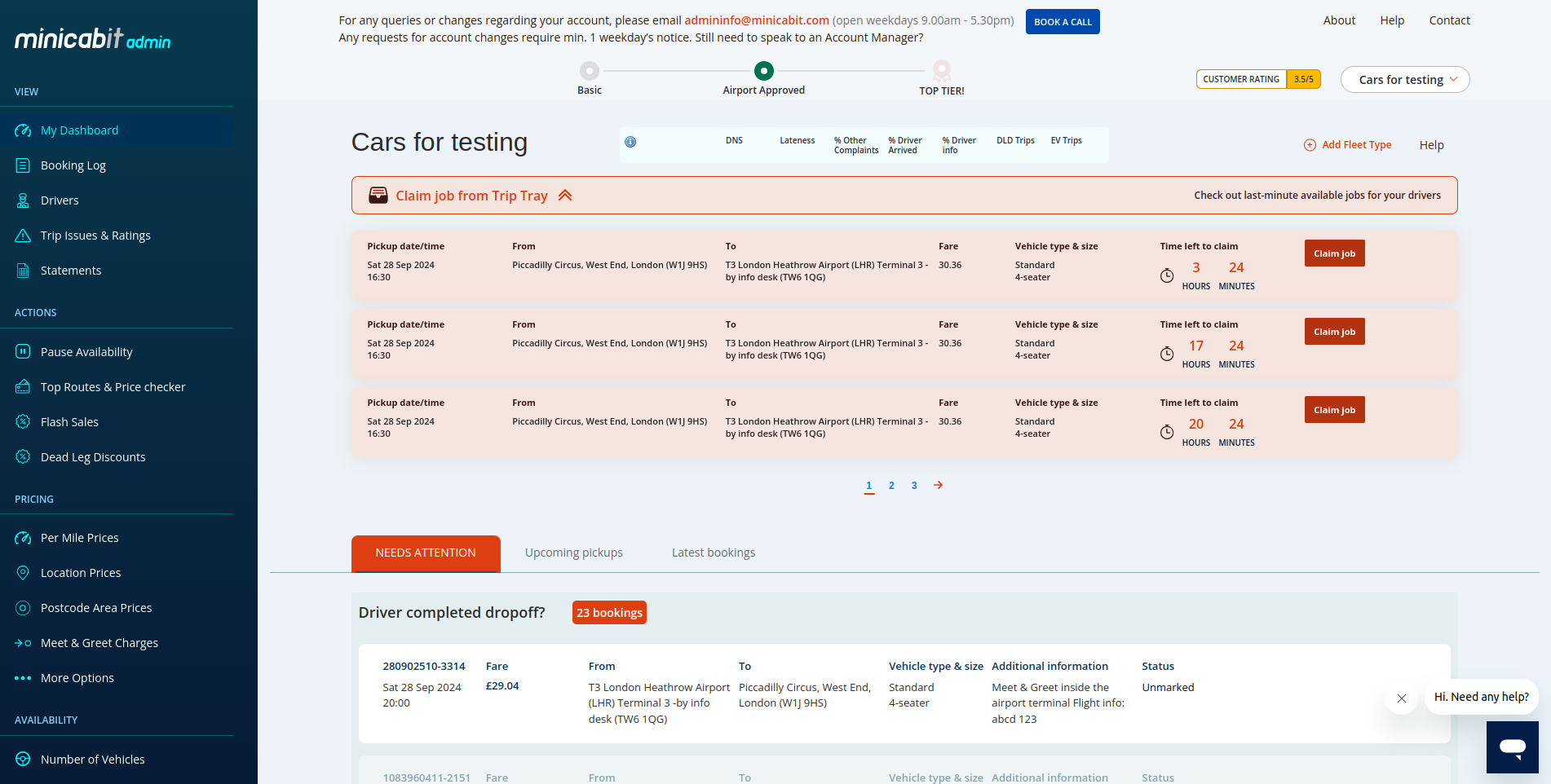This screenshot has height=784, width=1551.
Task: Click Number of Vehicles steering wheel icon
Action: [x=23, y=760]
